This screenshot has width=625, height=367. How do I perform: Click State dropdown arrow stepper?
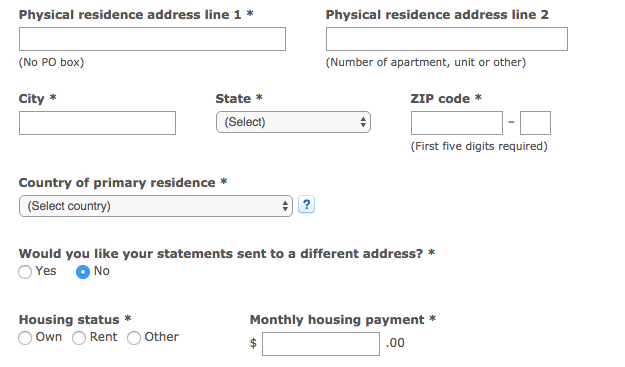tap(363, 122)
